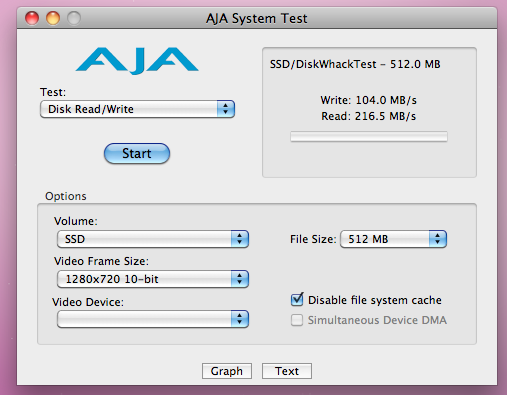The height and width of the screenshot is (395, 507).
Task: Click the AJA logo
Action: pyautogui.click(x=137, y=60)
